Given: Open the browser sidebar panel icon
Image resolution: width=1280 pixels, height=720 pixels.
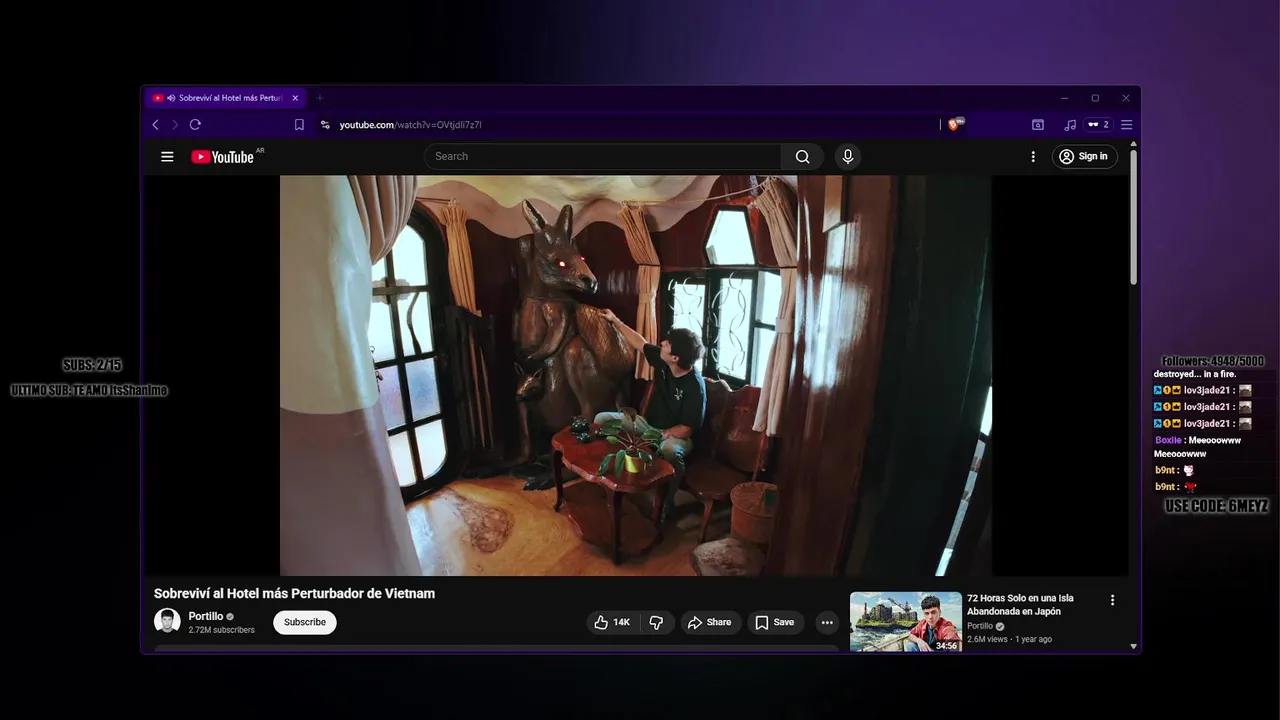Looking at the screenshot, I should (1038, 125).
